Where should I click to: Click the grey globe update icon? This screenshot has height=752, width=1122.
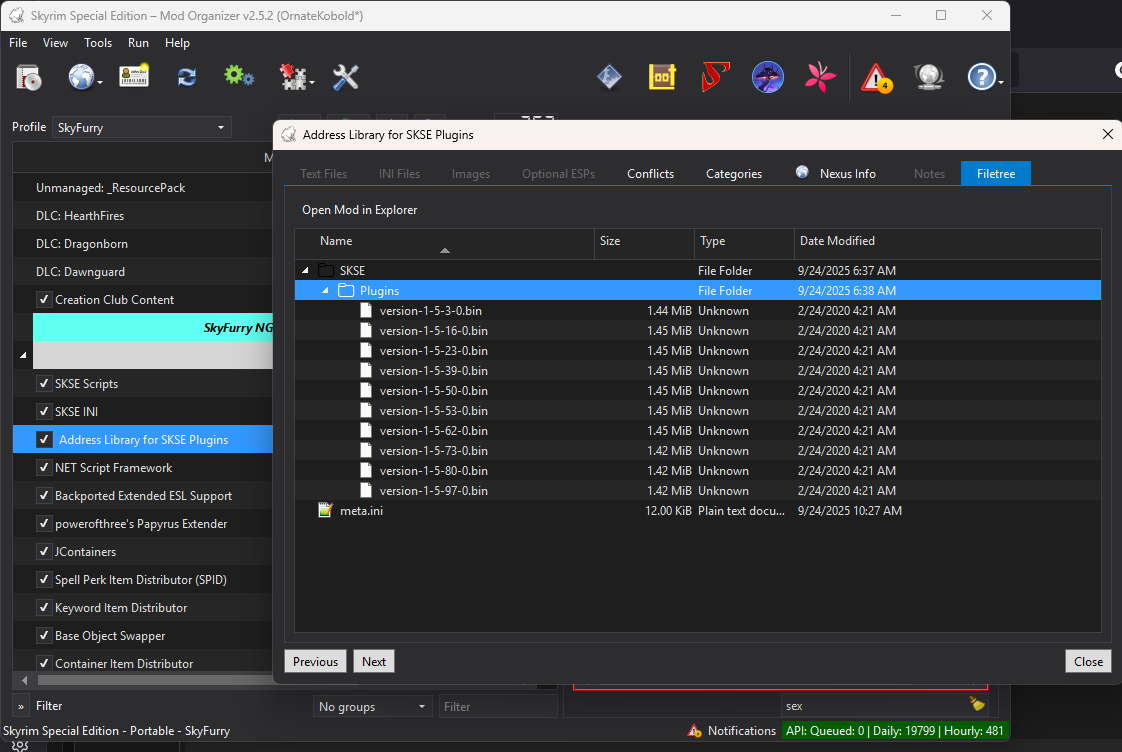coord(928,77)
